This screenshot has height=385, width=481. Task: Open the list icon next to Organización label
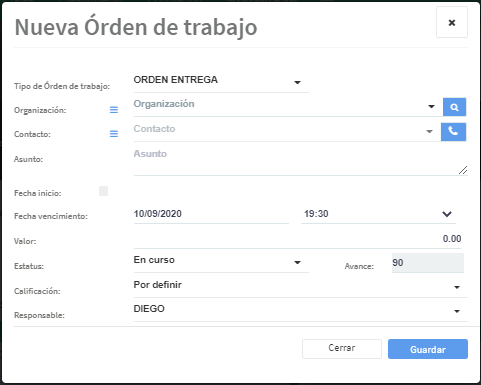point(114,110)
